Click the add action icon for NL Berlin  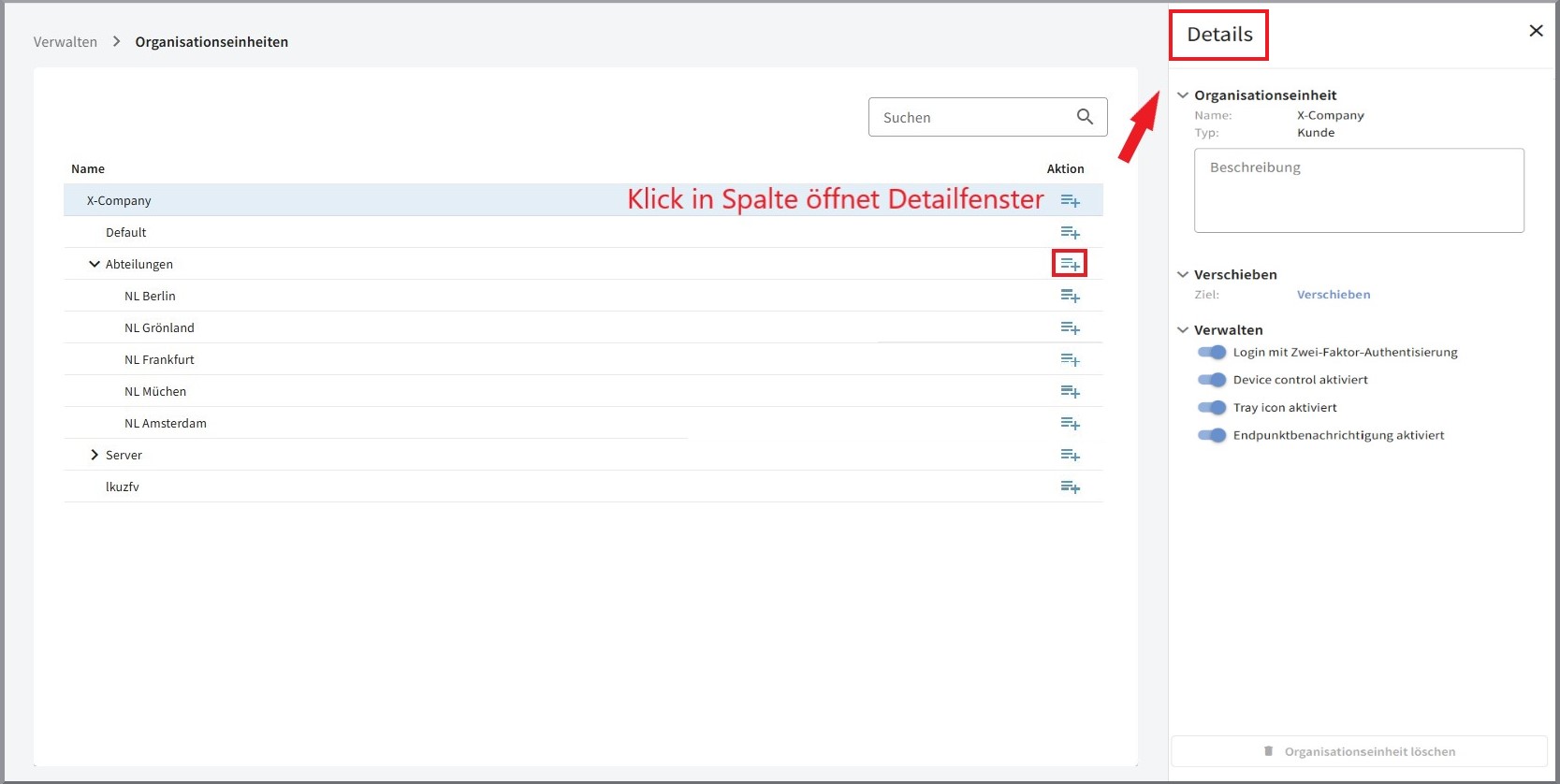tap(1070, 297)
